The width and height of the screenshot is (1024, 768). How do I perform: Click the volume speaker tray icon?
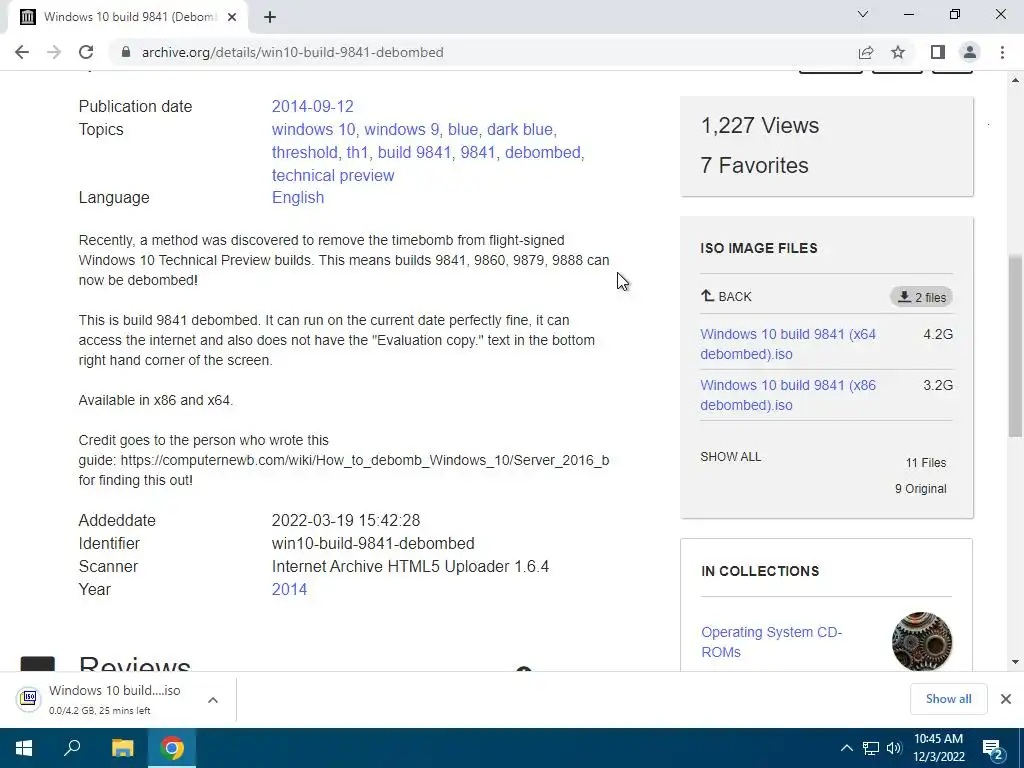point(893,748)
